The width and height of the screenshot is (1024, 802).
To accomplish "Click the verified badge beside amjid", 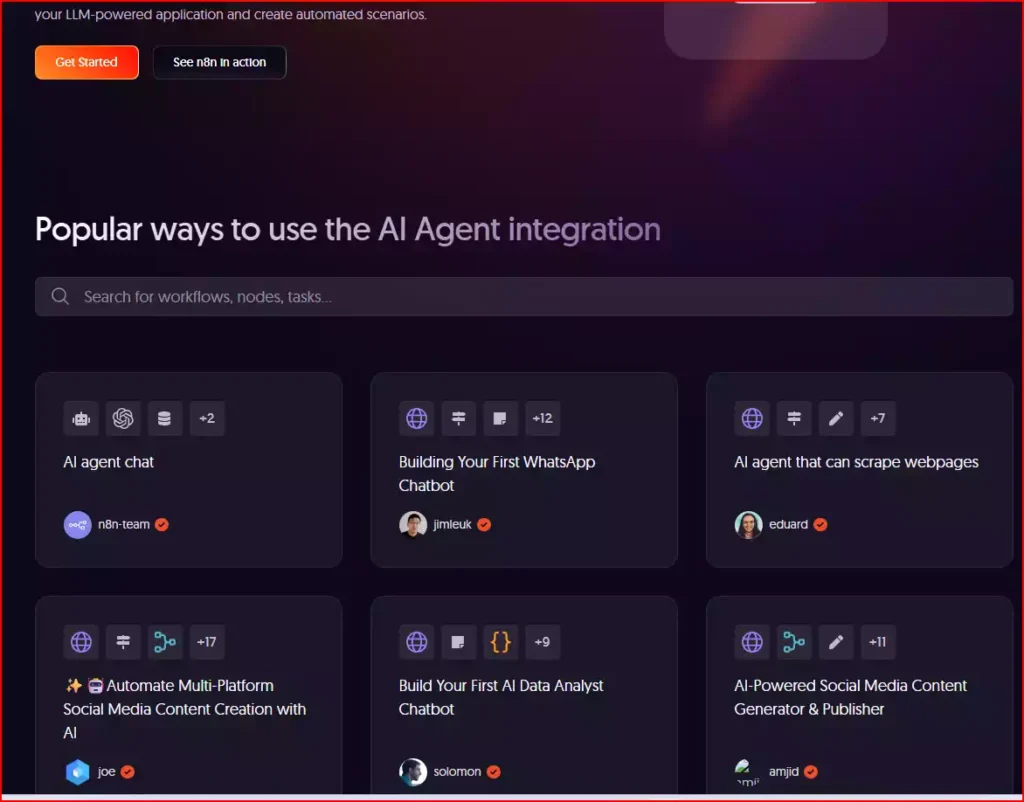I will tap(811, 772).
